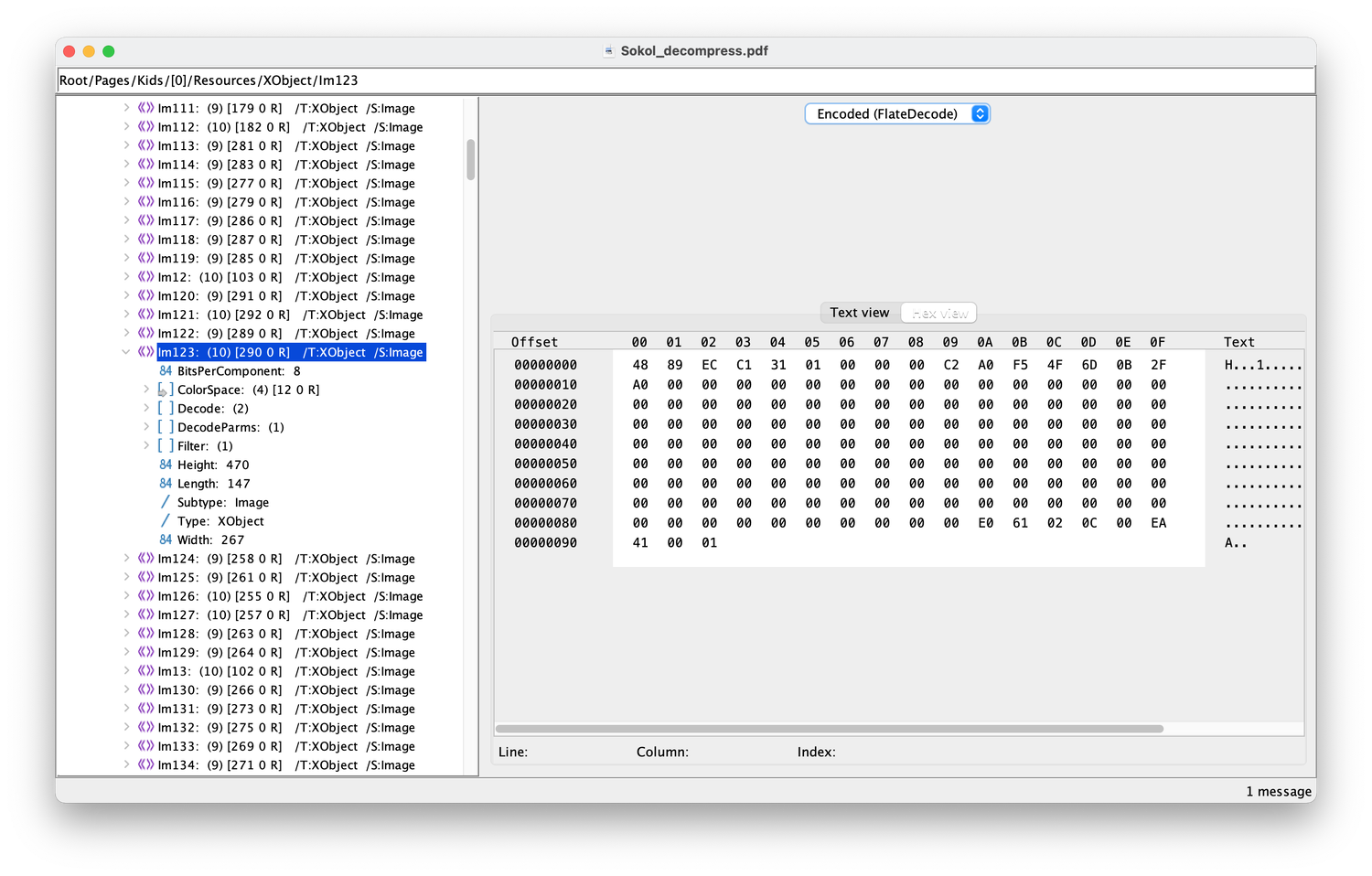
Task: Click byte value 41 in last row
Action: (640, 542)
